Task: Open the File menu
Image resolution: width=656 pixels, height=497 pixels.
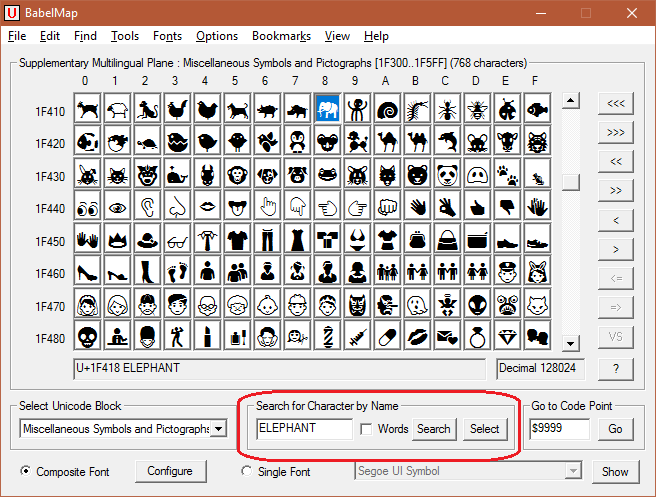Action: (x=17, y=36)
